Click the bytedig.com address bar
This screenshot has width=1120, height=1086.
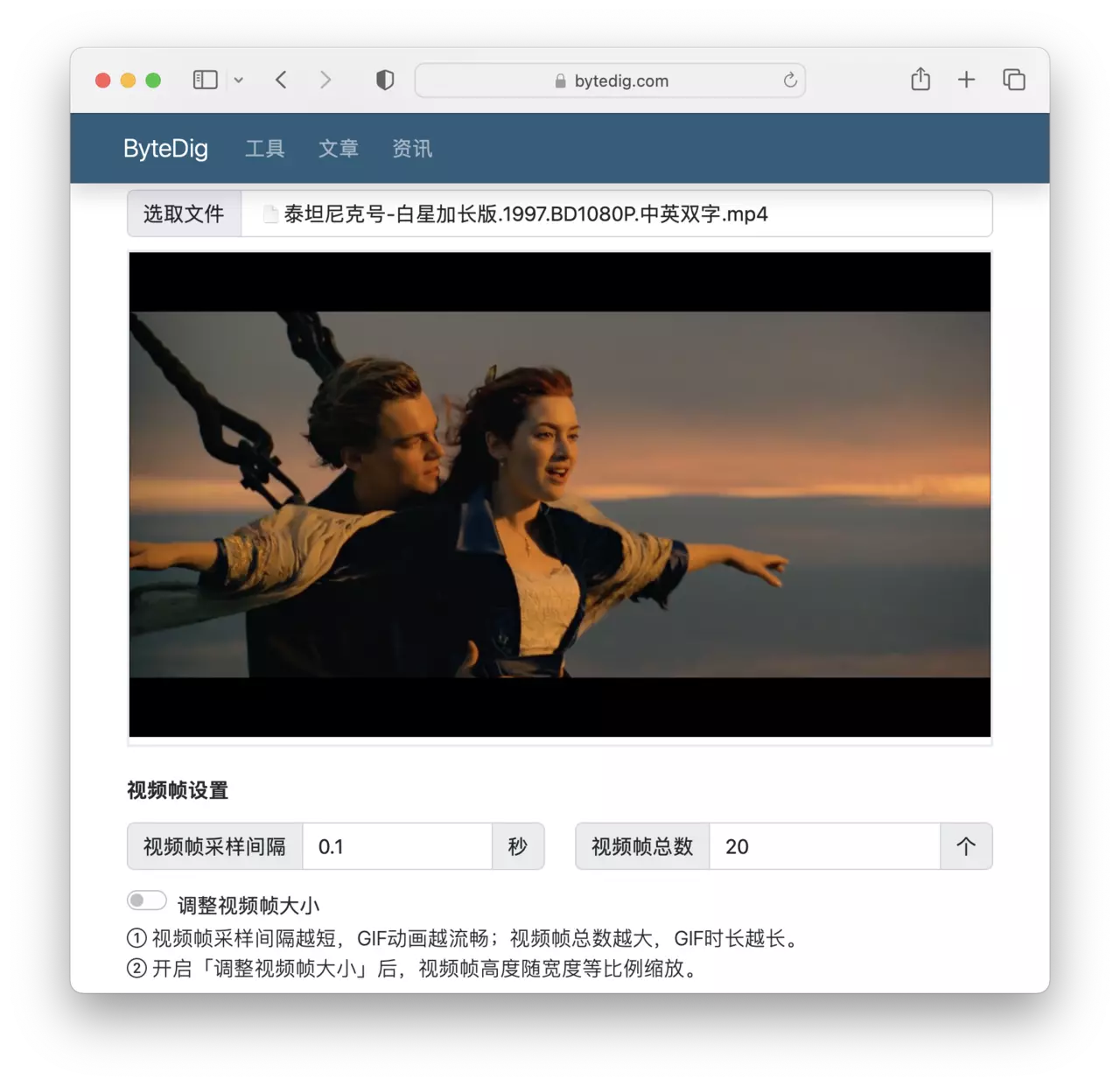coord(610,81)
